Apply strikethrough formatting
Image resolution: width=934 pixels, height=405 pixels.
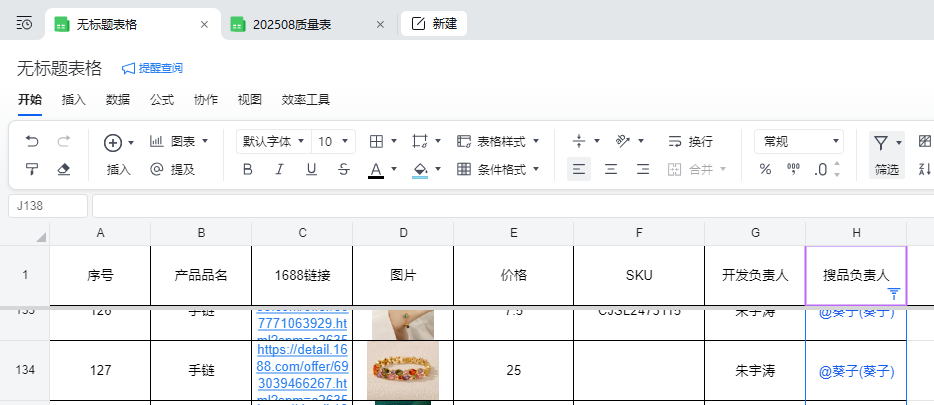344,169
